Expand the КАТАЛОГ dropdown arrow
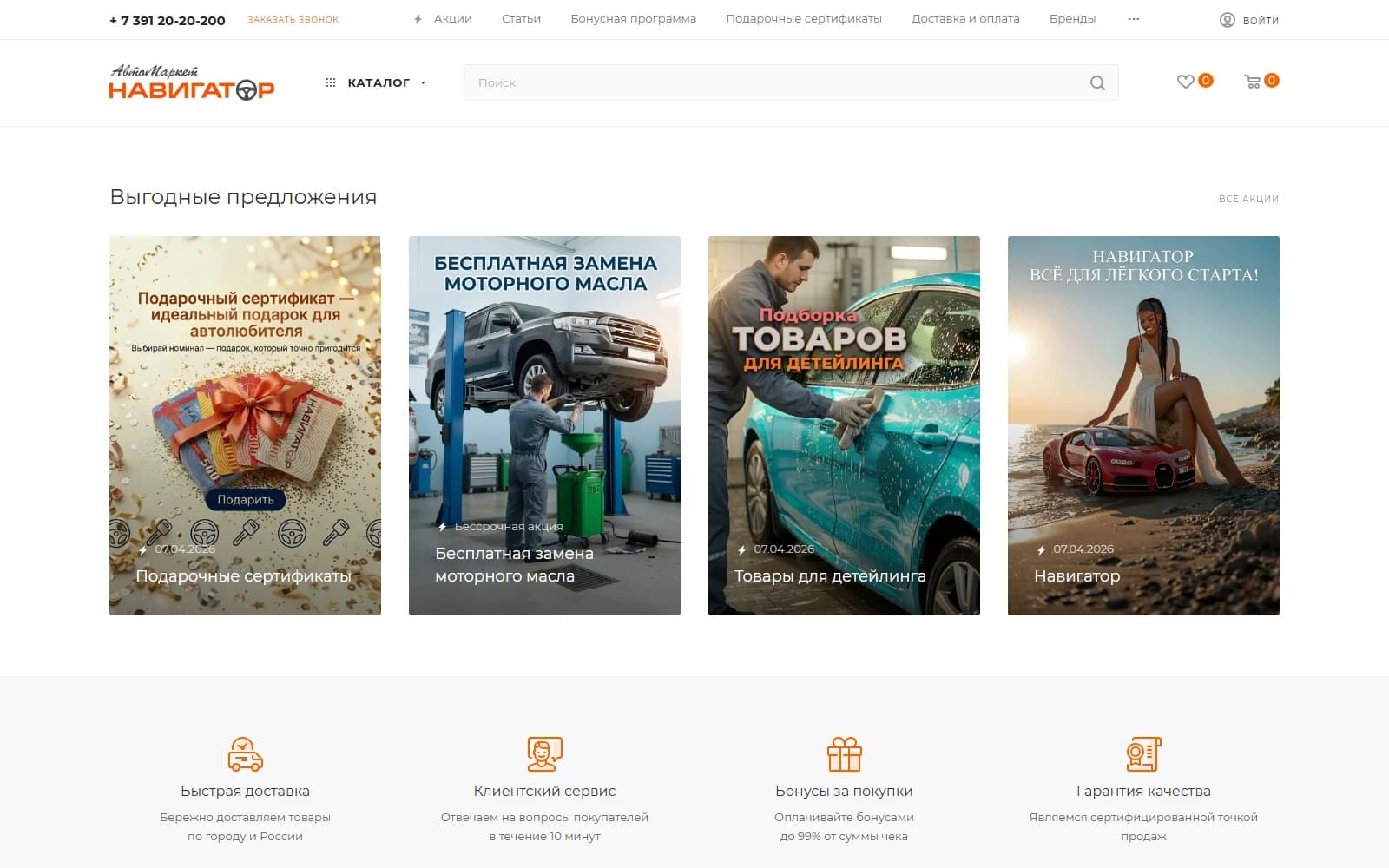Image resolution: width=1389 pixels, height=868 pixels. [423, 83]
